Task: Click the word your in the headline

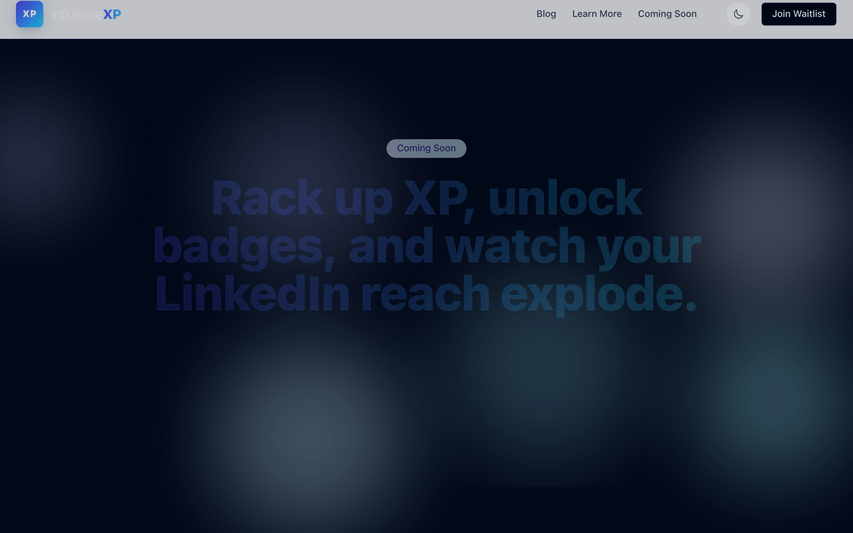Action: (648, 248)
